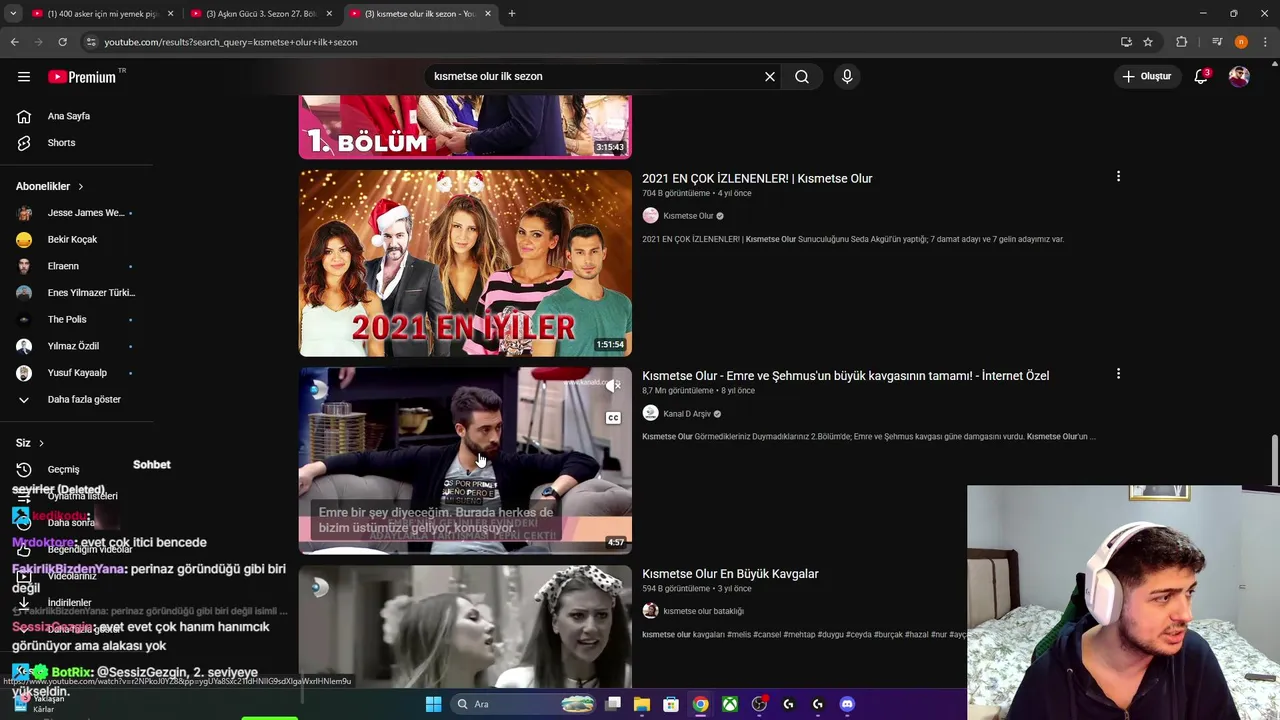Click the Oluştur create button
This screenshot has height=720, width=1280.
pyautogui.click(x=1146, y=76)
